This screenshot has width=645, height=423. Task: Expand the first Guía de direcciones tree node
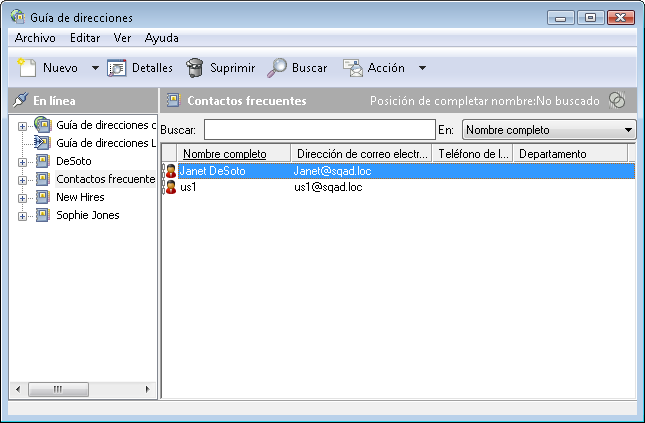click(x=23, y=126)
